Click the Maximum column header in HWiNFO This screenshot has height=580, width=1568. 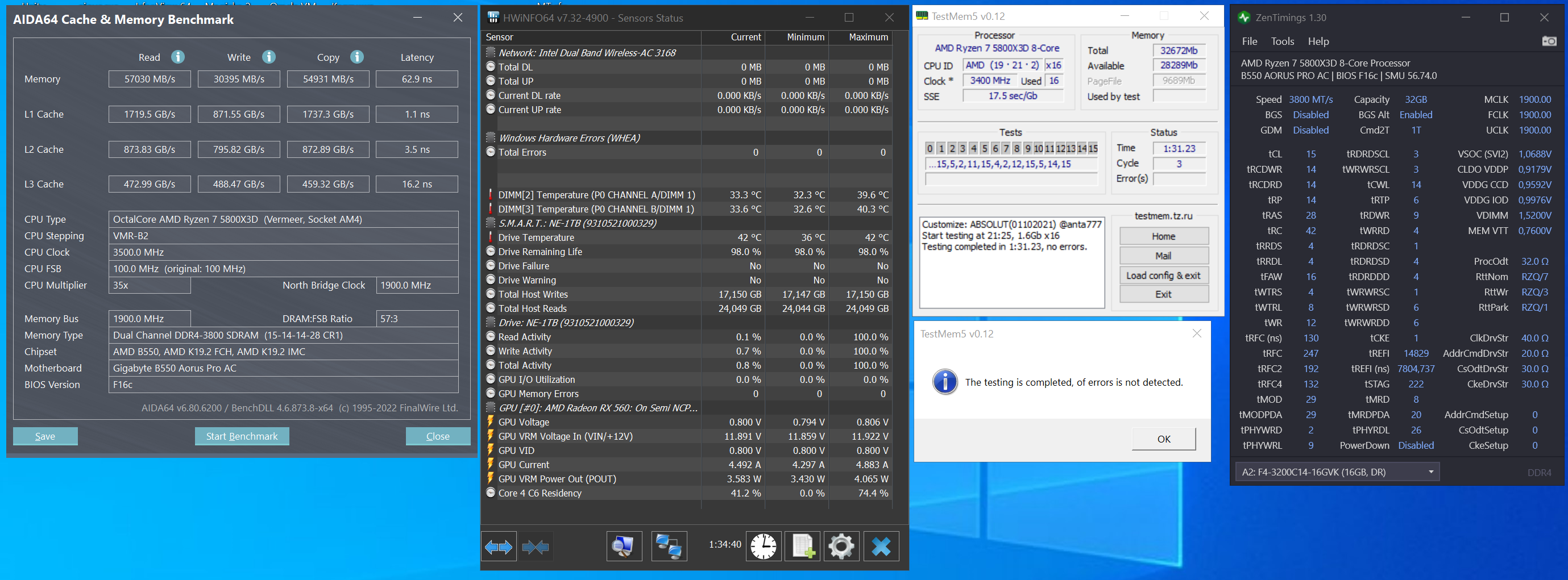(861, 37)
